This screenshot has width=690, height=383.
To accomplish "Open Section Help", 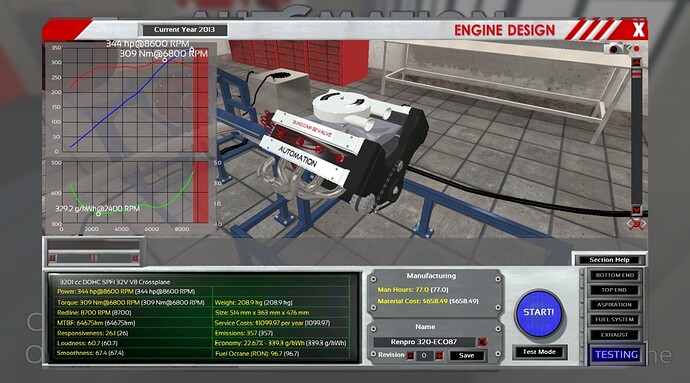I will (609, 260).
